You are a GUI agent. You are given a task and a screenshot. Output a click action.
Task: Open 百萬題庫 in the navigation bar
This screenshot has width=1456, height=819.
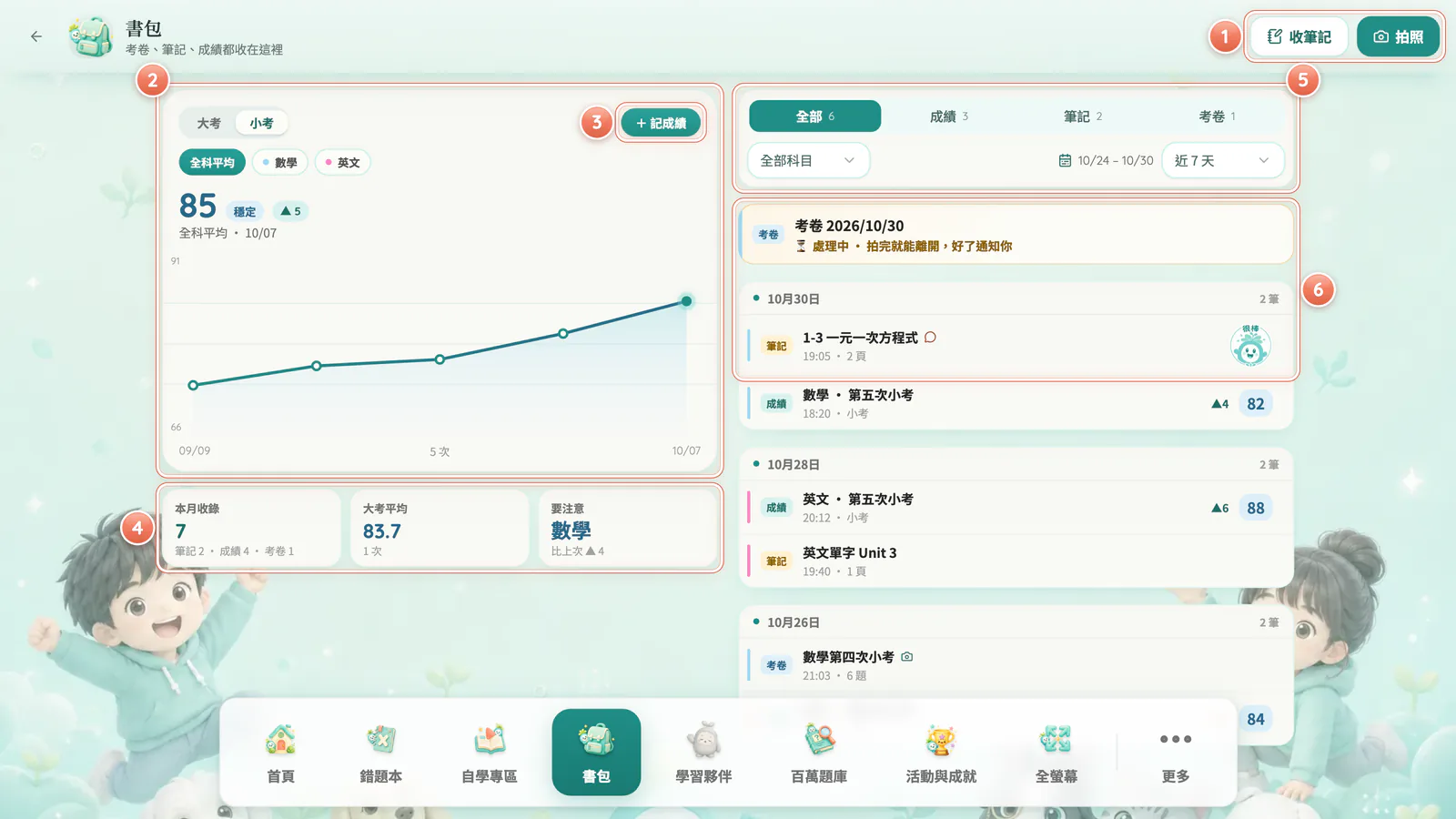[x=819, y=753]
